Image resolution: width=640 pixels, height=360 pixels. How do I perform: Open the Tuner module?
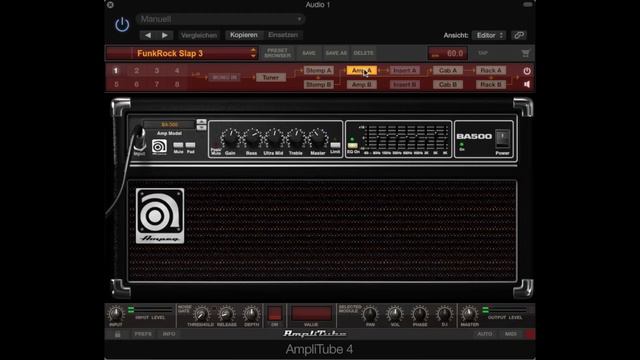271,78
